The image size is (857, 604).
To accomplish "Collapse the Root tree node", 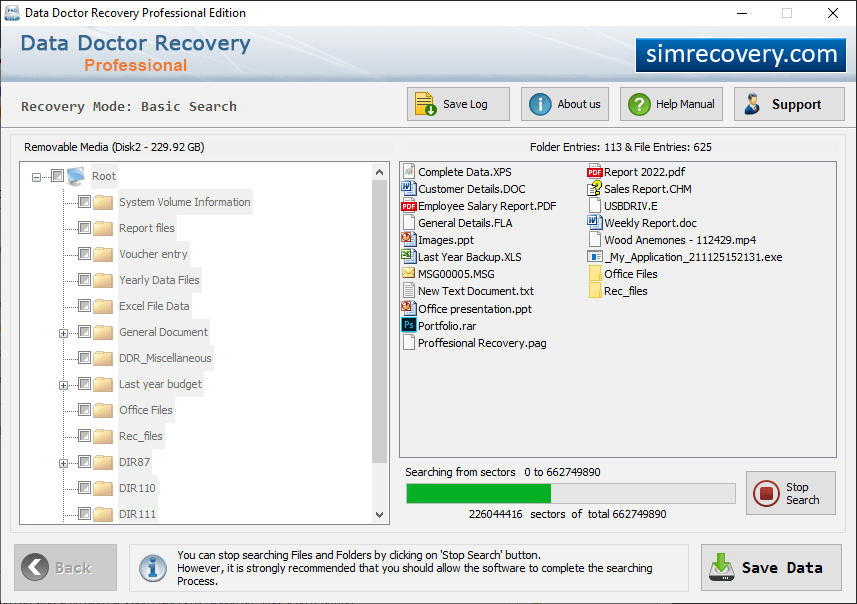I will coord(36,177).
